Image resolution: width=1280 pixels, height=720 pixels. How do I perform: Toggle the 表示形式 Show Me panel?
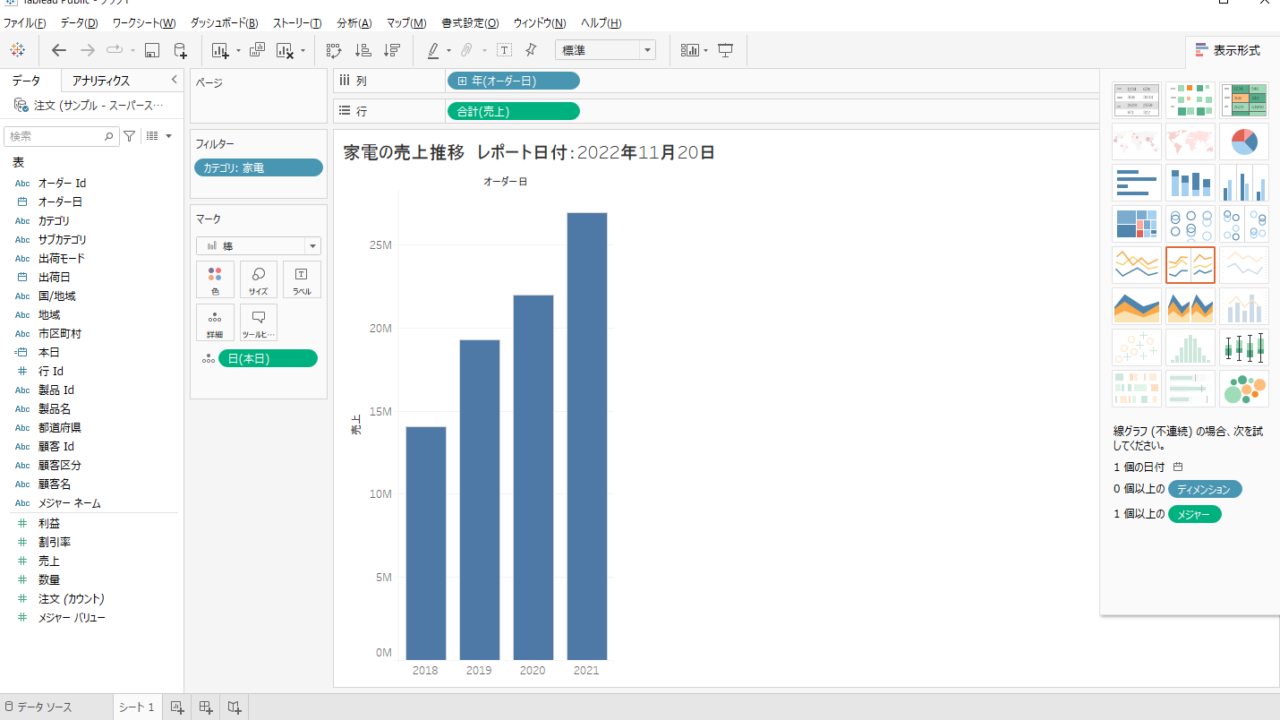tap(1227, 50)
